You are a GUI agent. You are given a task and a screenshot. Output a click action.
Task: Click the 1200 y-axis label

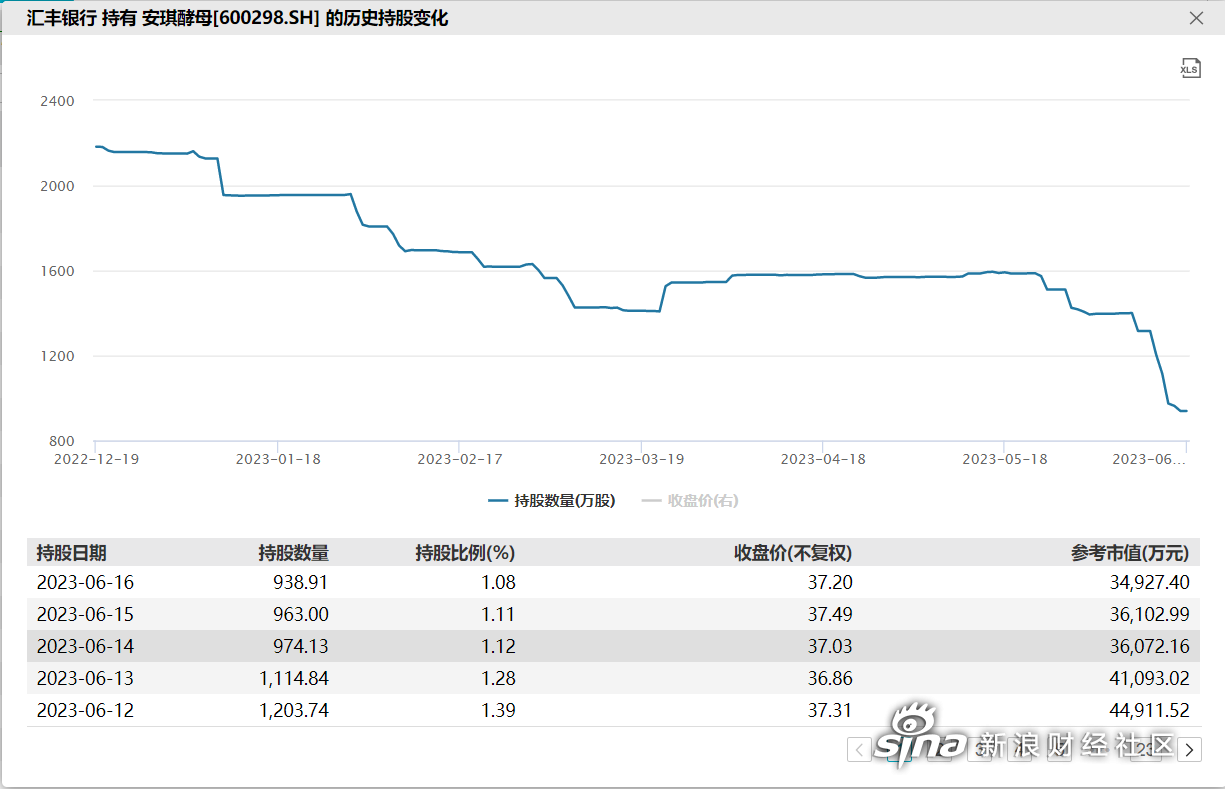(57, 356)
